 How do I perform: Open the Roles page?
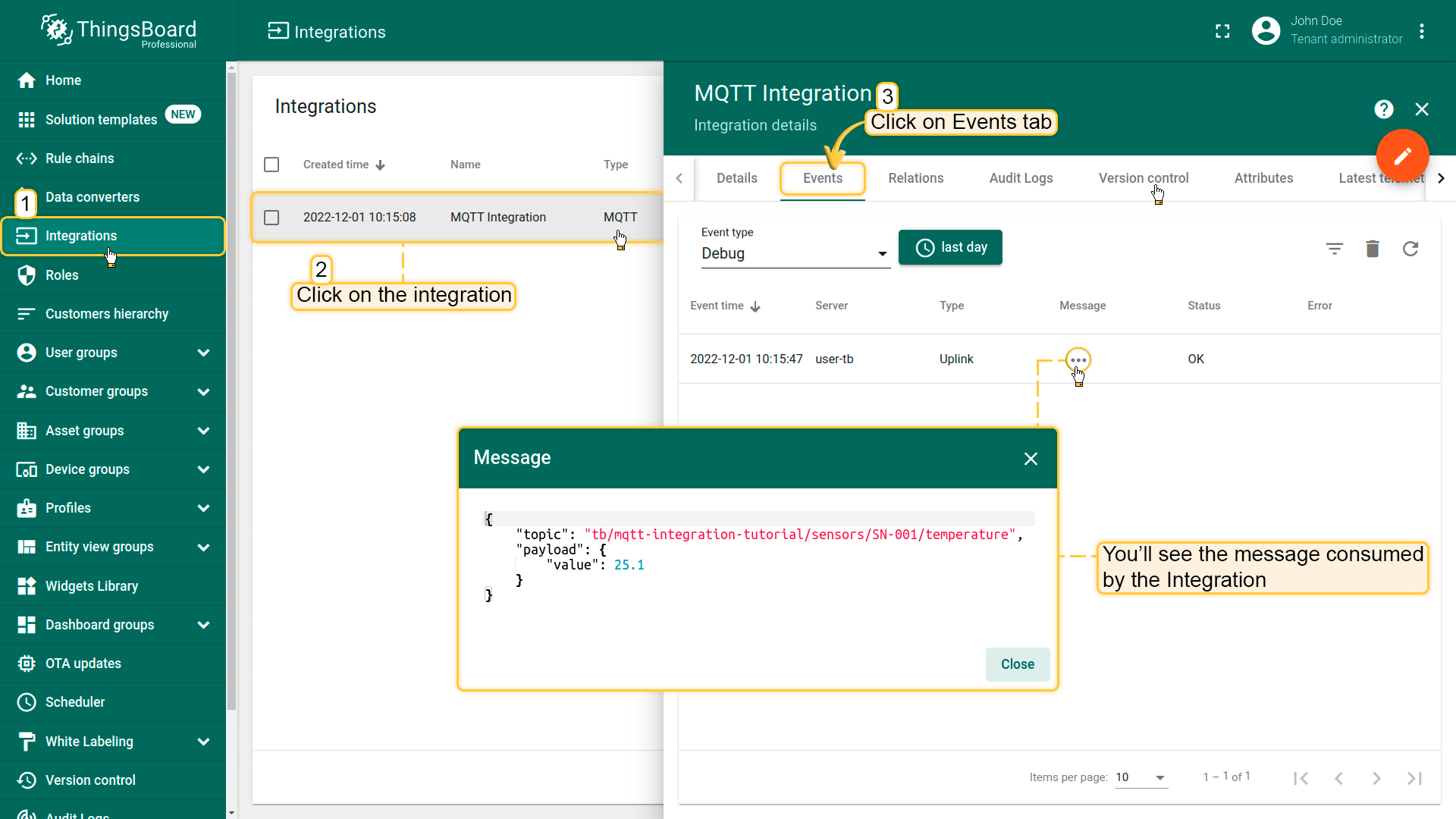click(113, 275)
